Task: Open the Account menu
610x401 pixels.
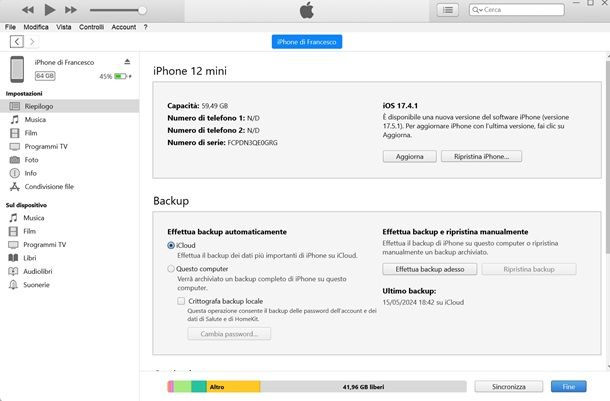Action: pos(124,27)
